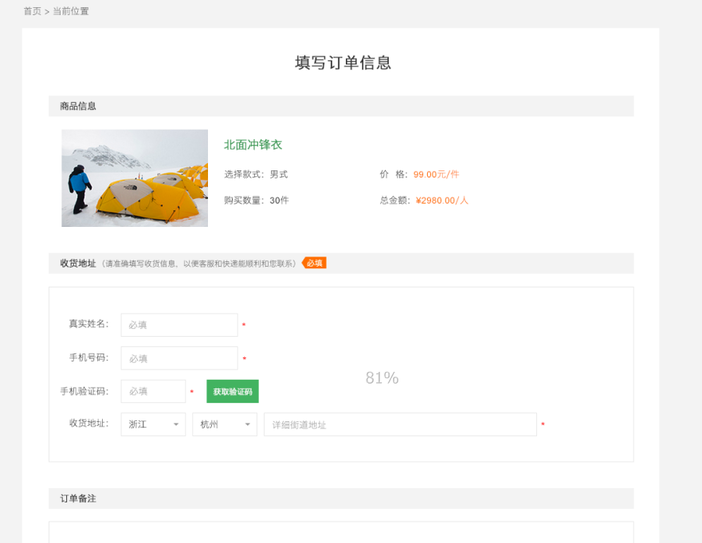Click the ¥2980.00/人 total amount

tap(442, 200)
